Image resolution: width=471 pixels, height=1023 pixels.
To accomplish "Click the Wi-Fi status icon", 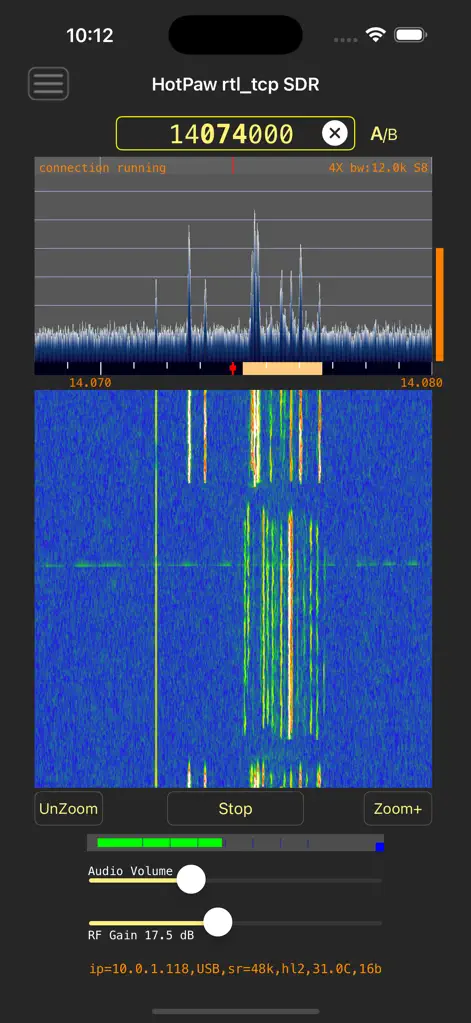I will [376, 35].
